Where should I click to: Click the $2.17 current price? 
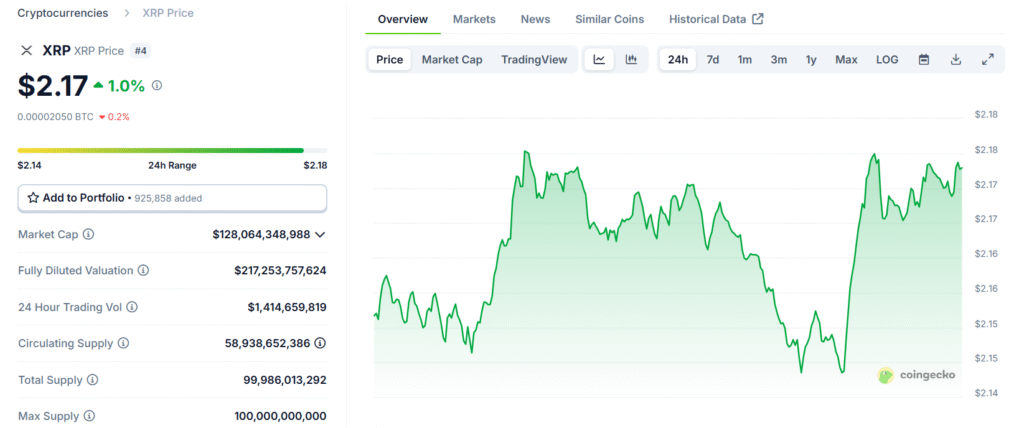(x=53, y=86)
